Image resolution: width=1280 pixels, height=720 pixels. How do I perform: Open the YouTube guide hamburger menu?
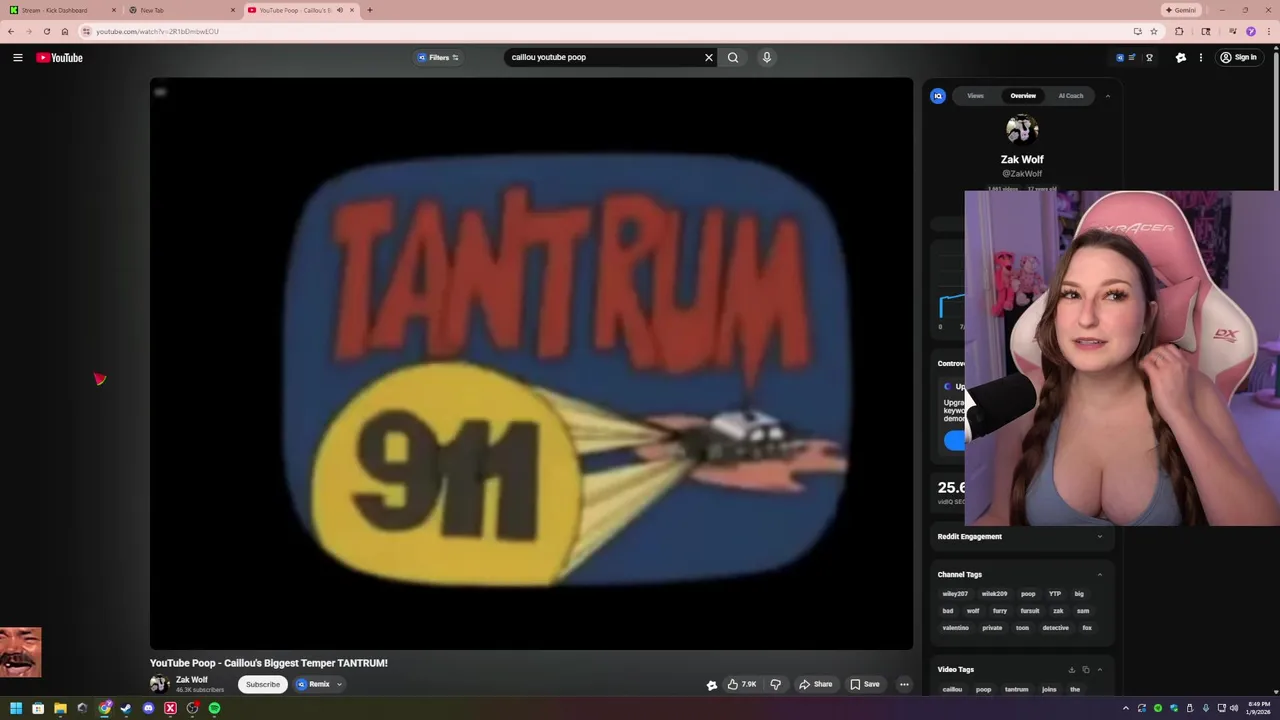pyautogui.click(x=18, y=58)
